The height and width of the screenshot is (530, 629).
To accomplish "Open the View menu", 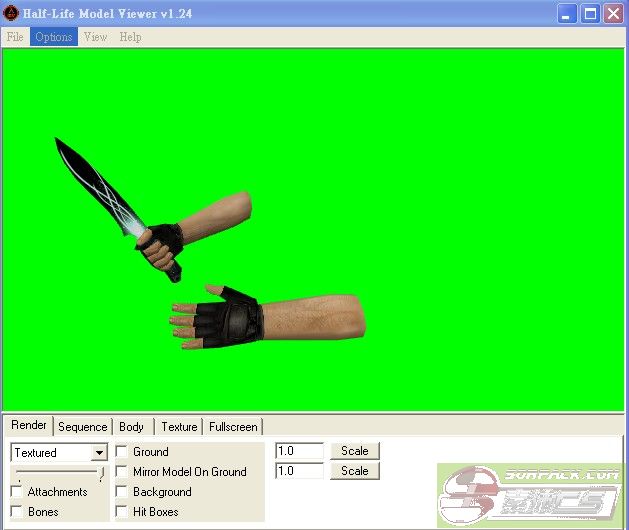I will (x=95, y=37).
